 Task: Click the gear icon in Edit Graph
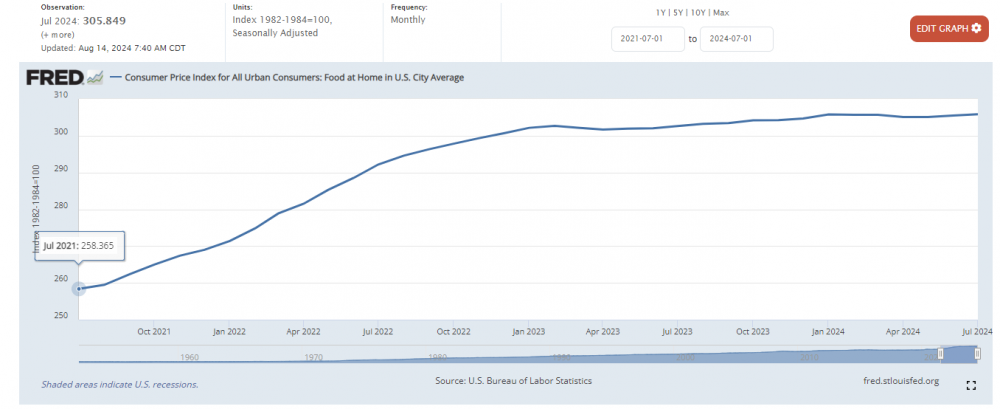(x=976, y=28)
